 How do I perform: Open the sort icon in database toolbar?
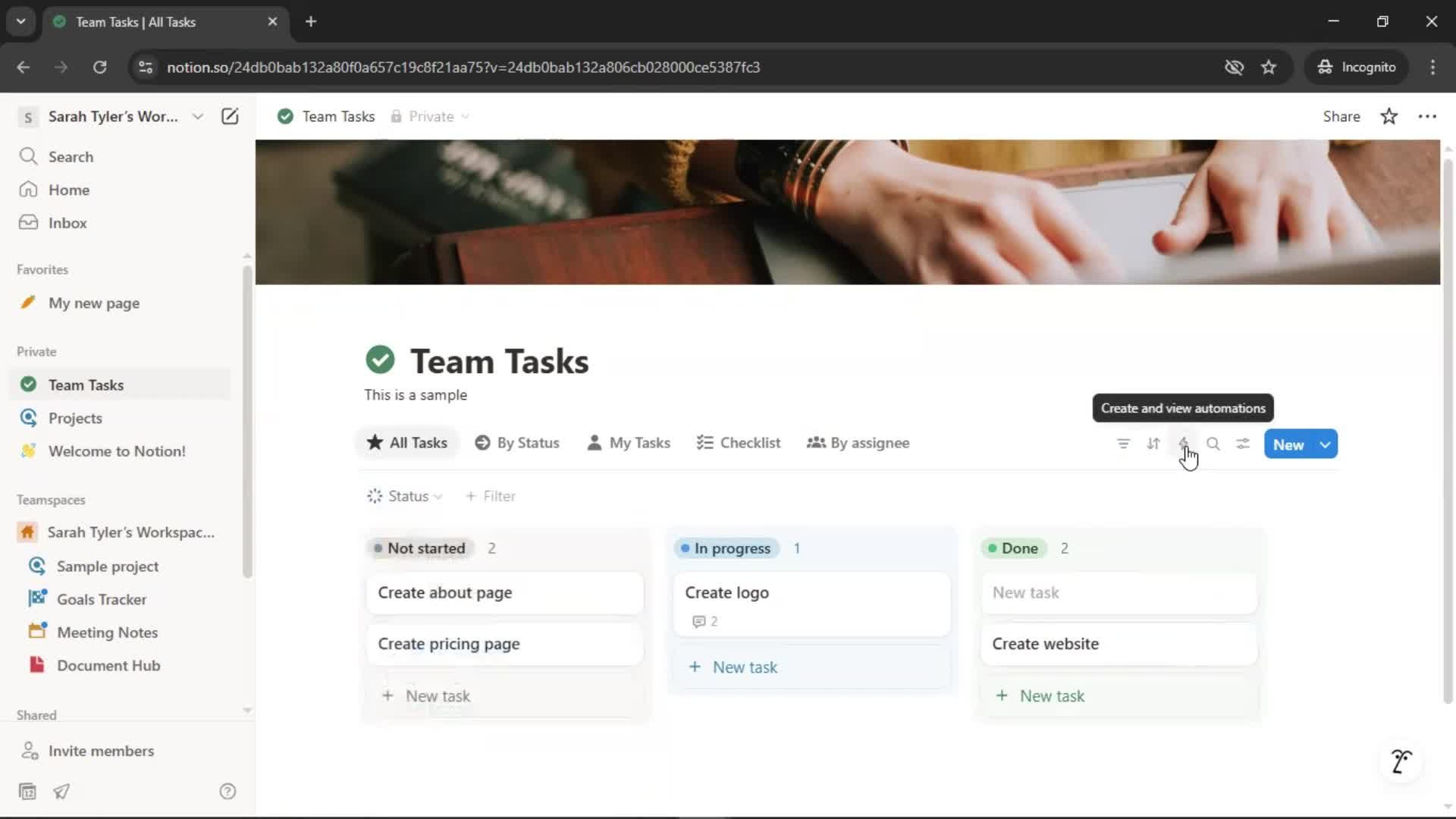pos(1153,444)
